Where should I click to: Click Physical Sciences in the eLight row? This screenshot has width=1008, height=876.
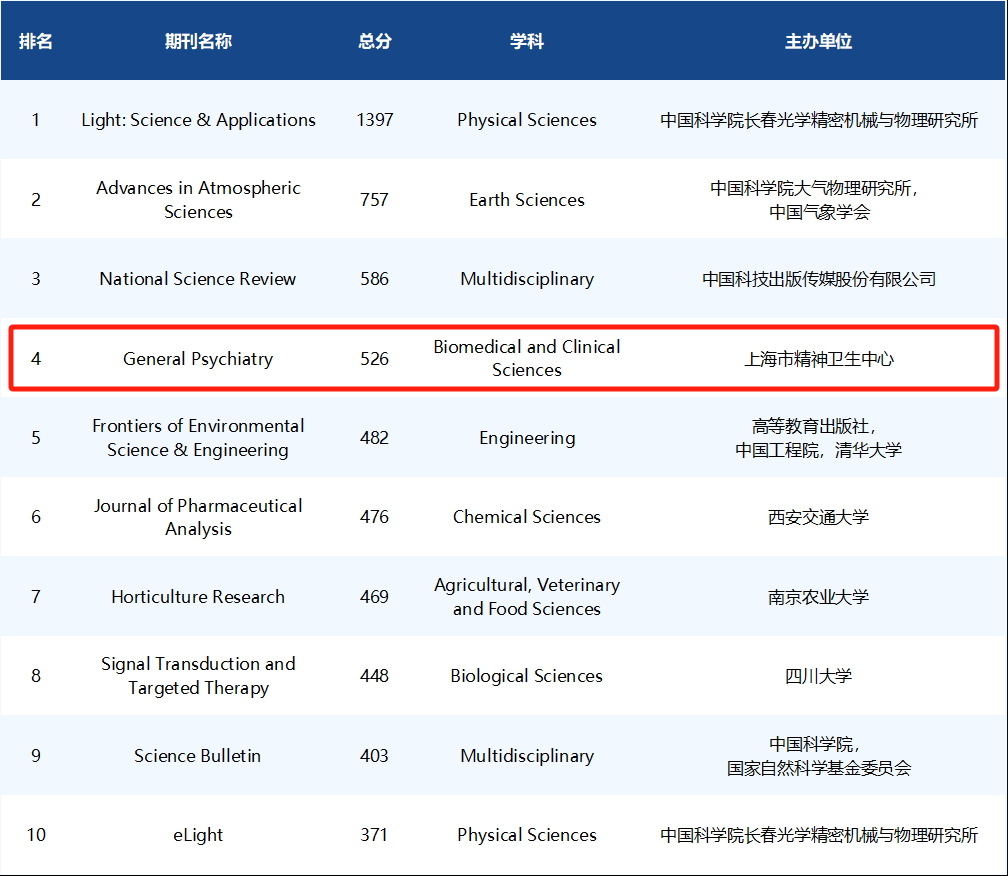pos(526,835)
